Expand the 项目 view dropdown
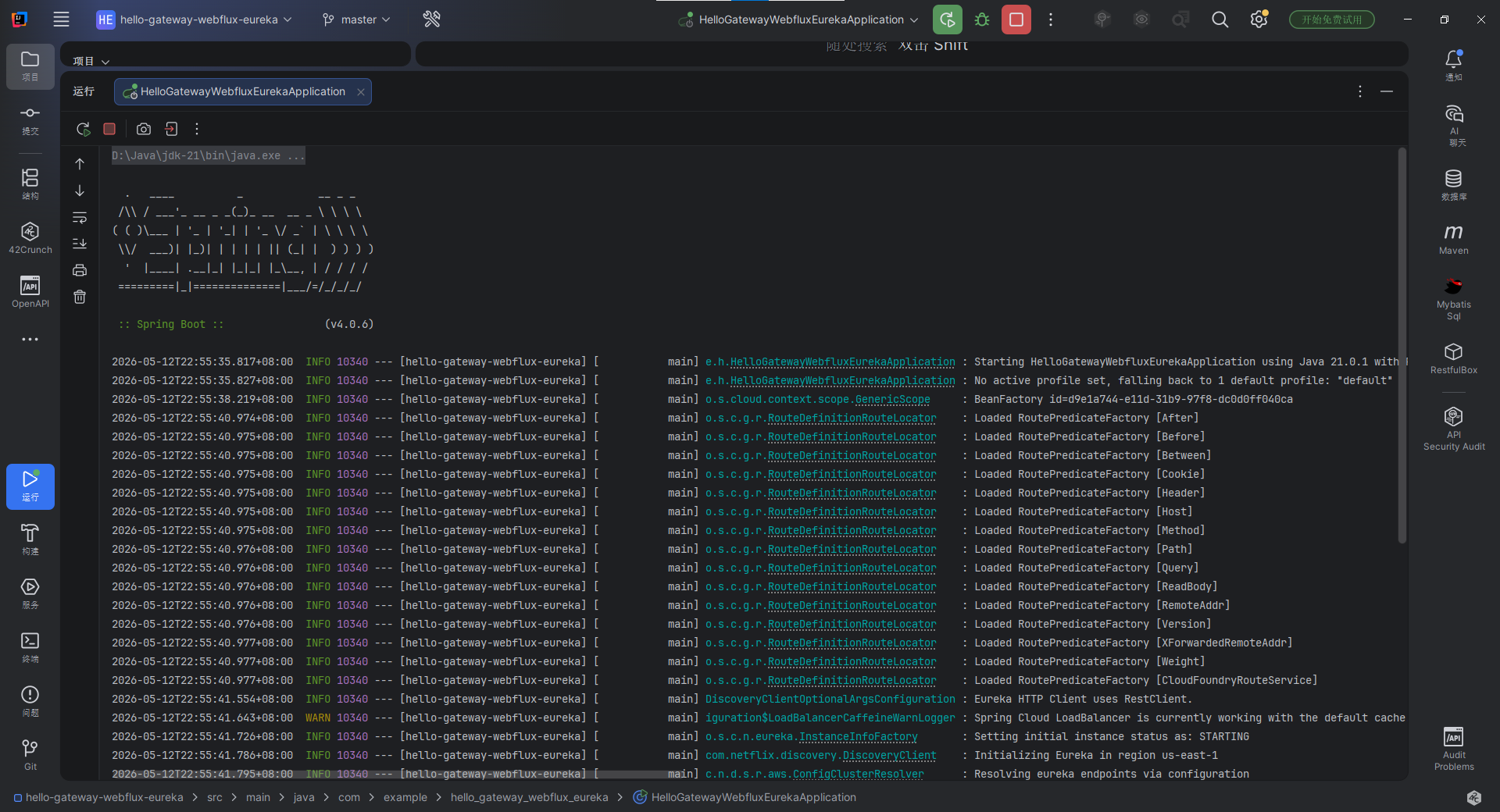 click(x=91, y=61)
